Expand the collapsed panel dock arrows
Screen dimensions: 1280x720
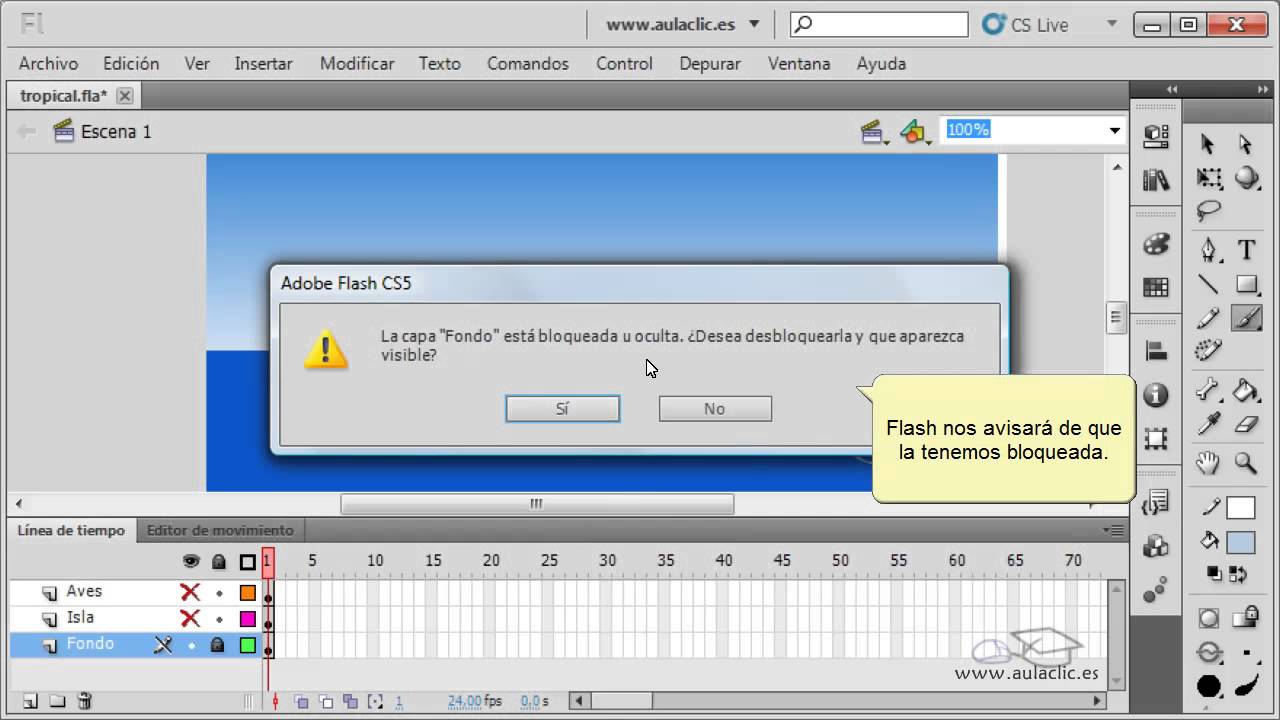click(1172, 89)
